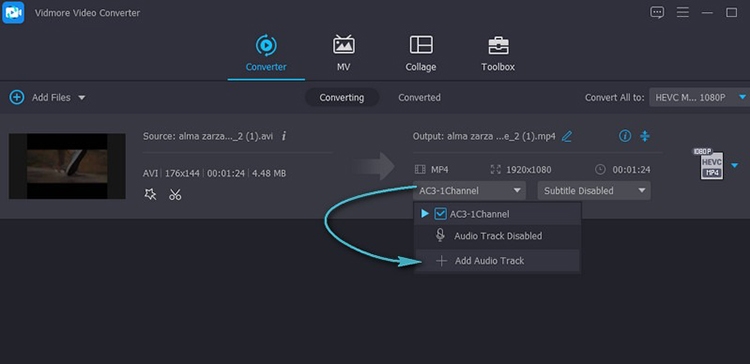This screenshot has width=750, height=364.
Task: Expand the arrow beside HEVC MP4 format icon
Action: (735, 165)
